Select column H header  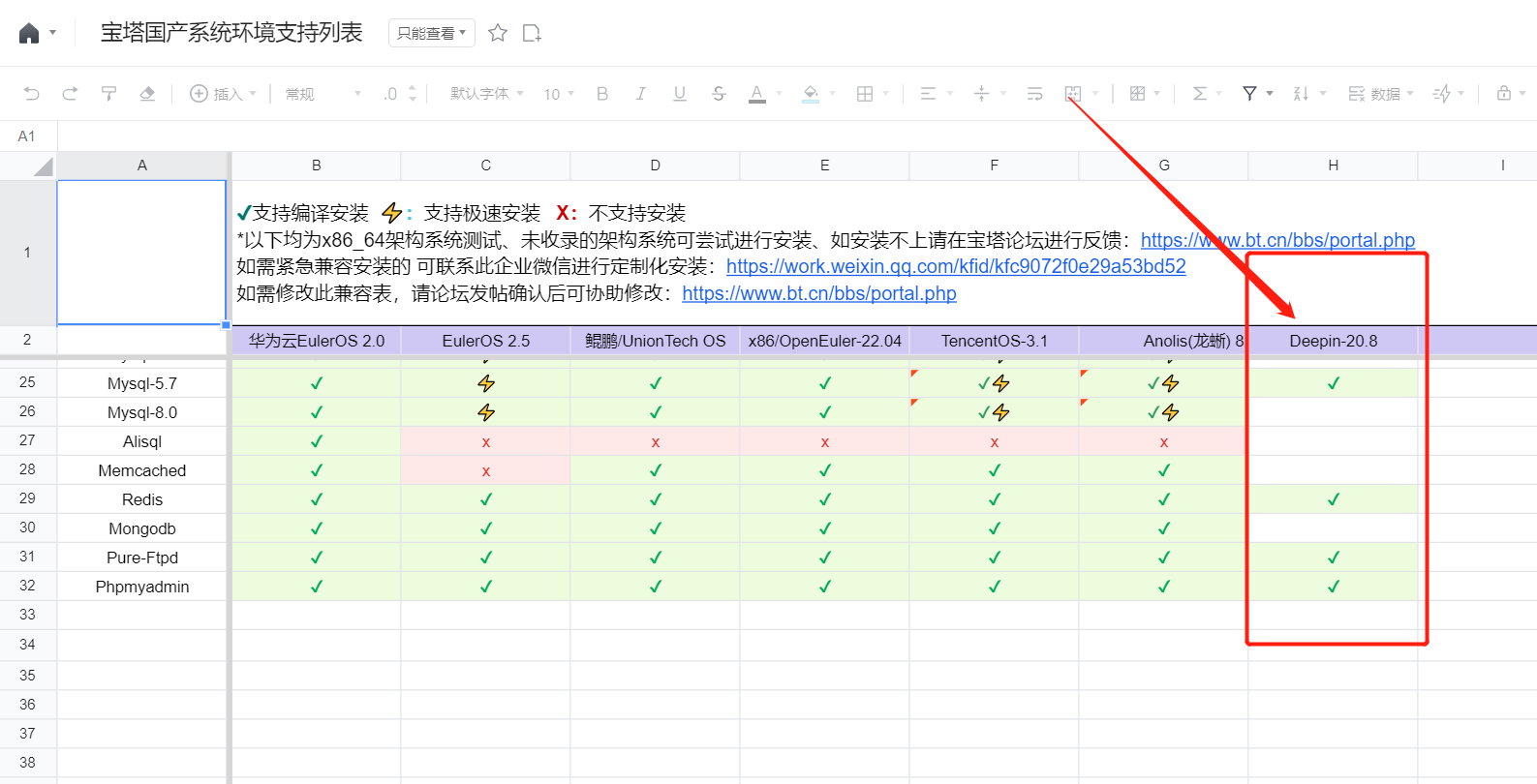pos(1334,166)
